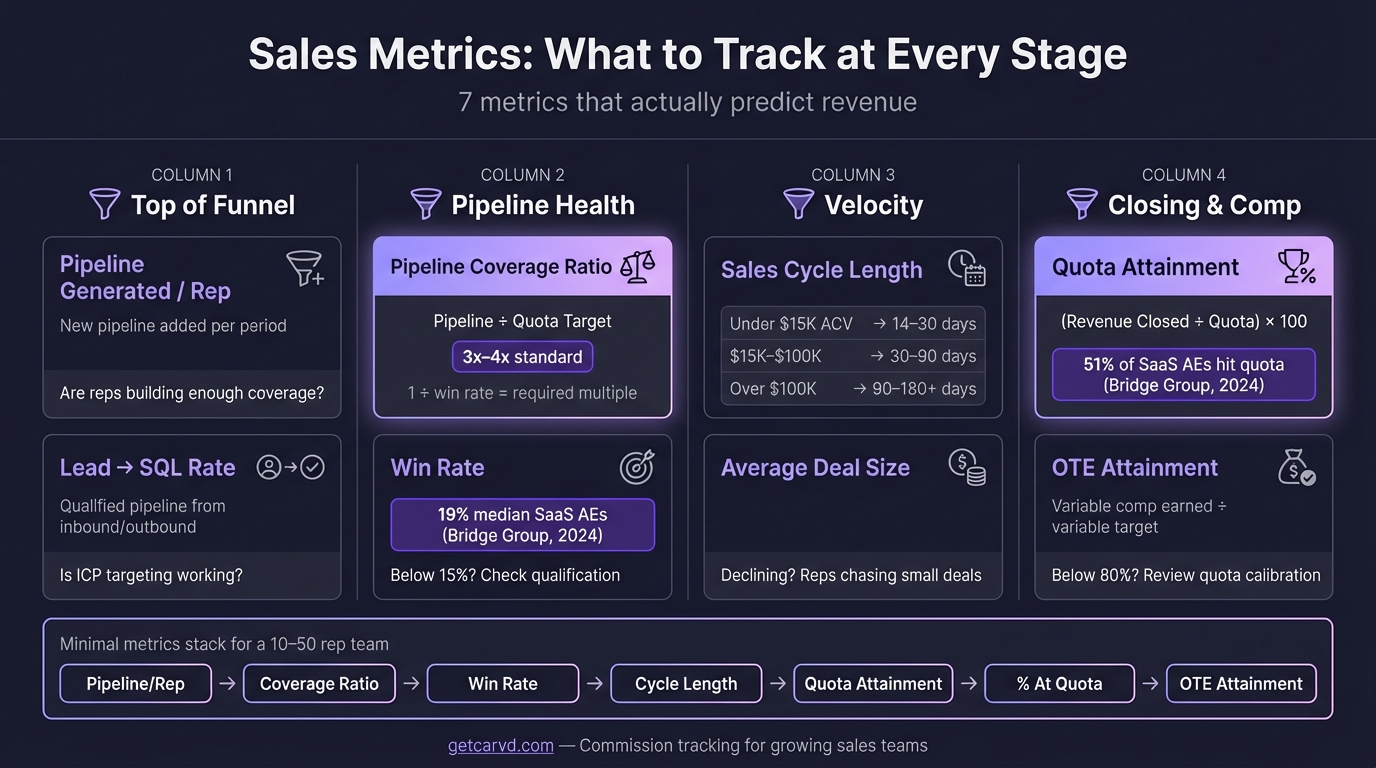Click the funnel icon beside Pipeline Health
This screenshot has width=1376, height=768.
coord(426,204)
